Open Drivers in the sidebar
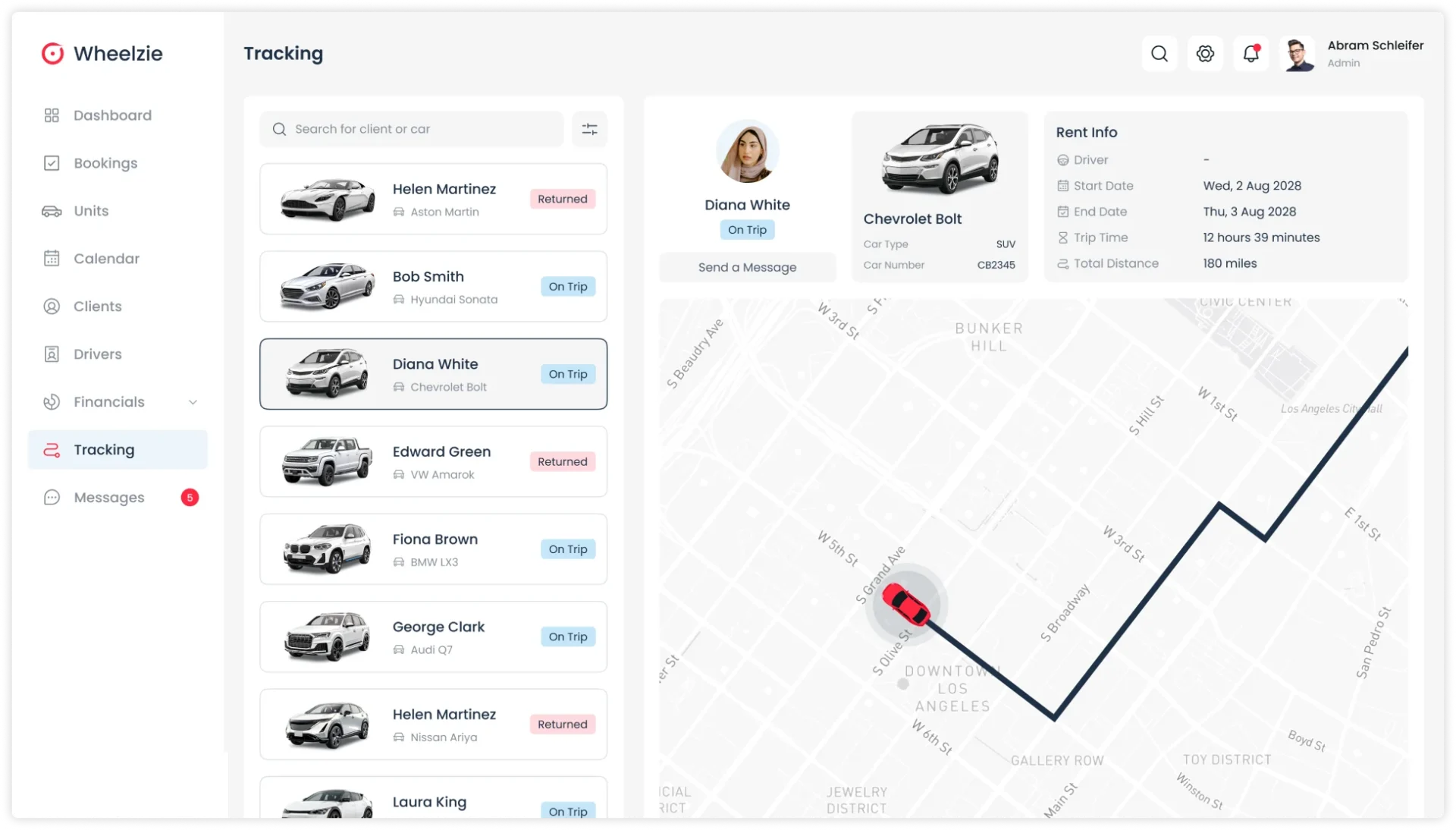The image size is (1456, 830). (97, 354)
